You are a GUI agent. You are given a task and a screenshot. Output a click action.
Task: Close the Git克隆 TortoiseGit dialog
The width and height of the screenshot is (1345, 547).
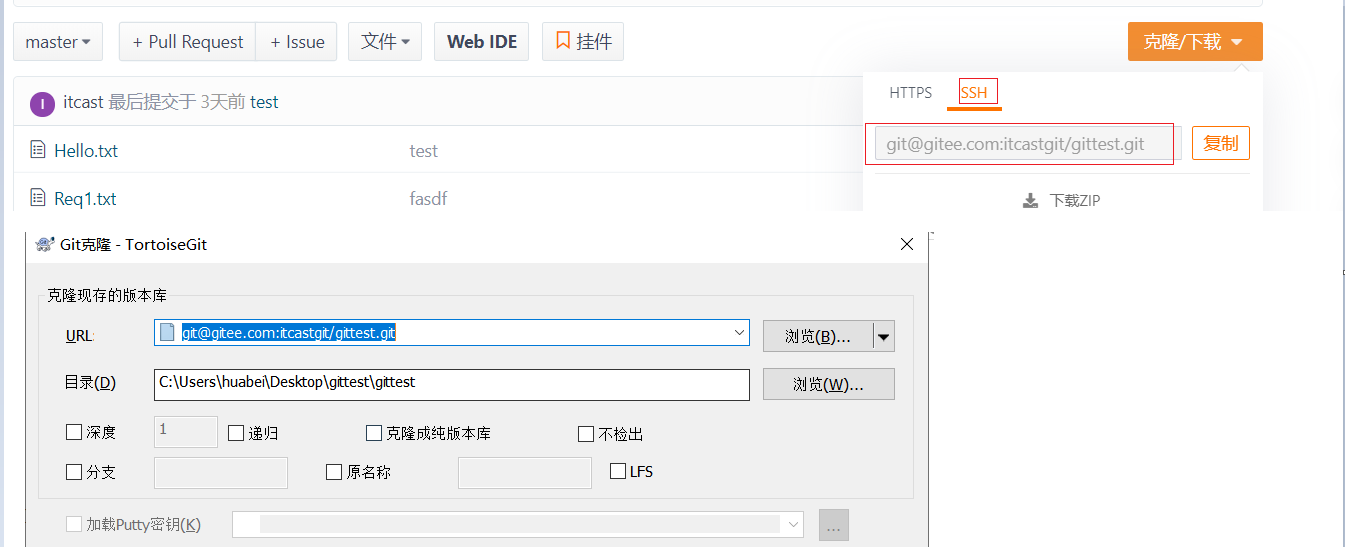[907, 244]
